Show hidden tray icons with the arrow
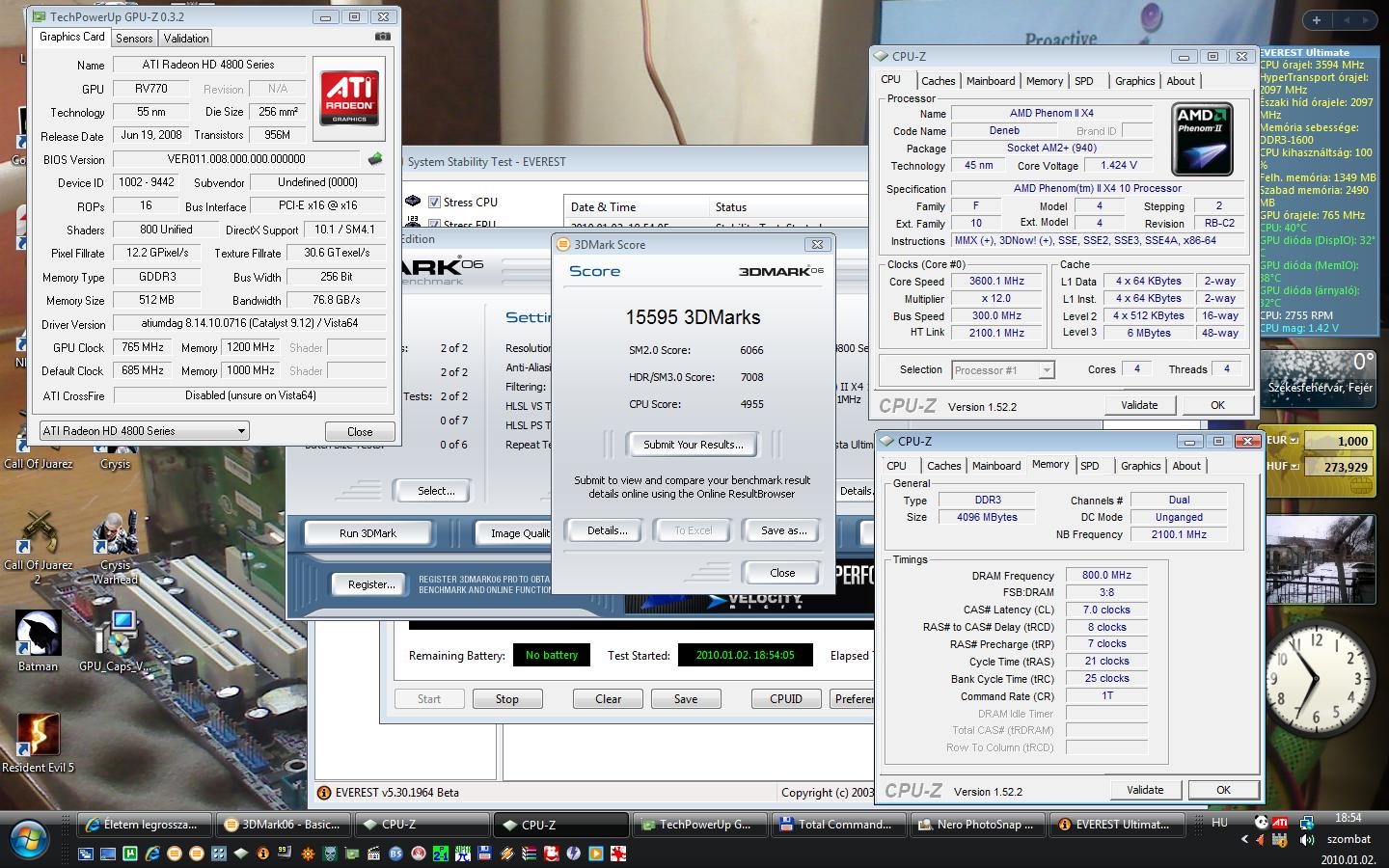This screenshot has height=868, width=1389. click(1244, 839)
